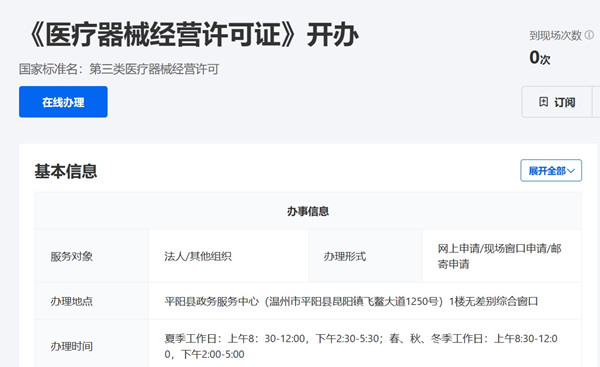Image resolution: width=600 pixels, height=367 pixels.
Task: Click the 基本信息 section heading
Action: [x=66, y=171]
